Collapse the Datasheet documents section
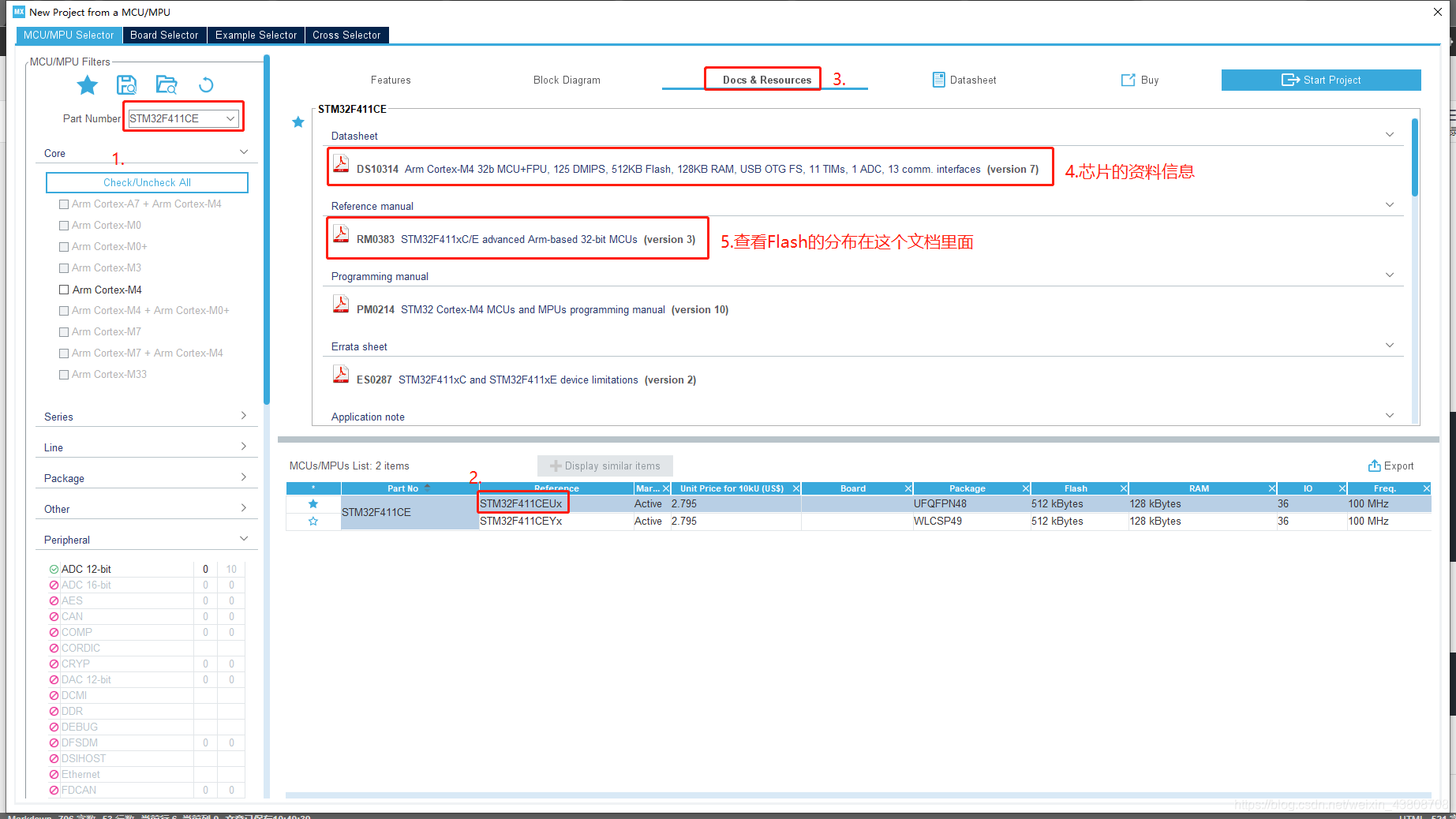This screenshot has width=1456, height=819. point(1390,134)
